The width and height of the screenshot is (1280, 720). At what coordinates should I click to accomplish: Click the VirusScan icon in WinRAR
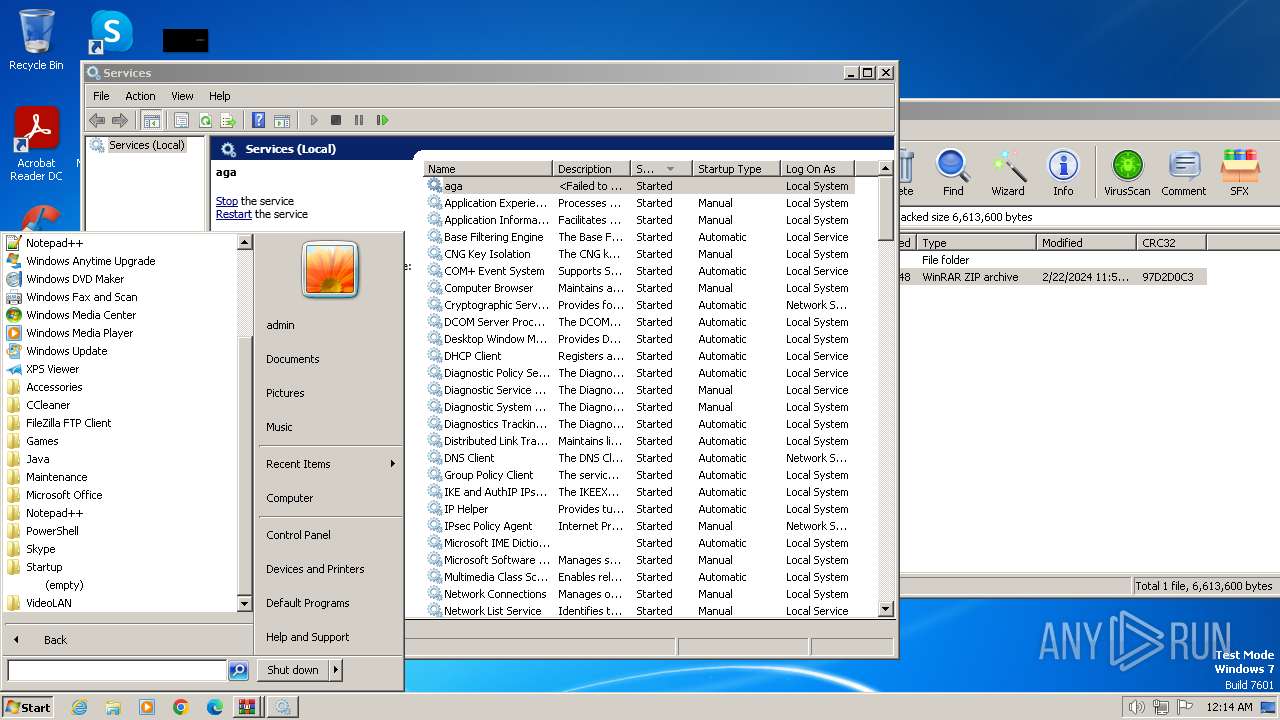(x=1127, y=173)
